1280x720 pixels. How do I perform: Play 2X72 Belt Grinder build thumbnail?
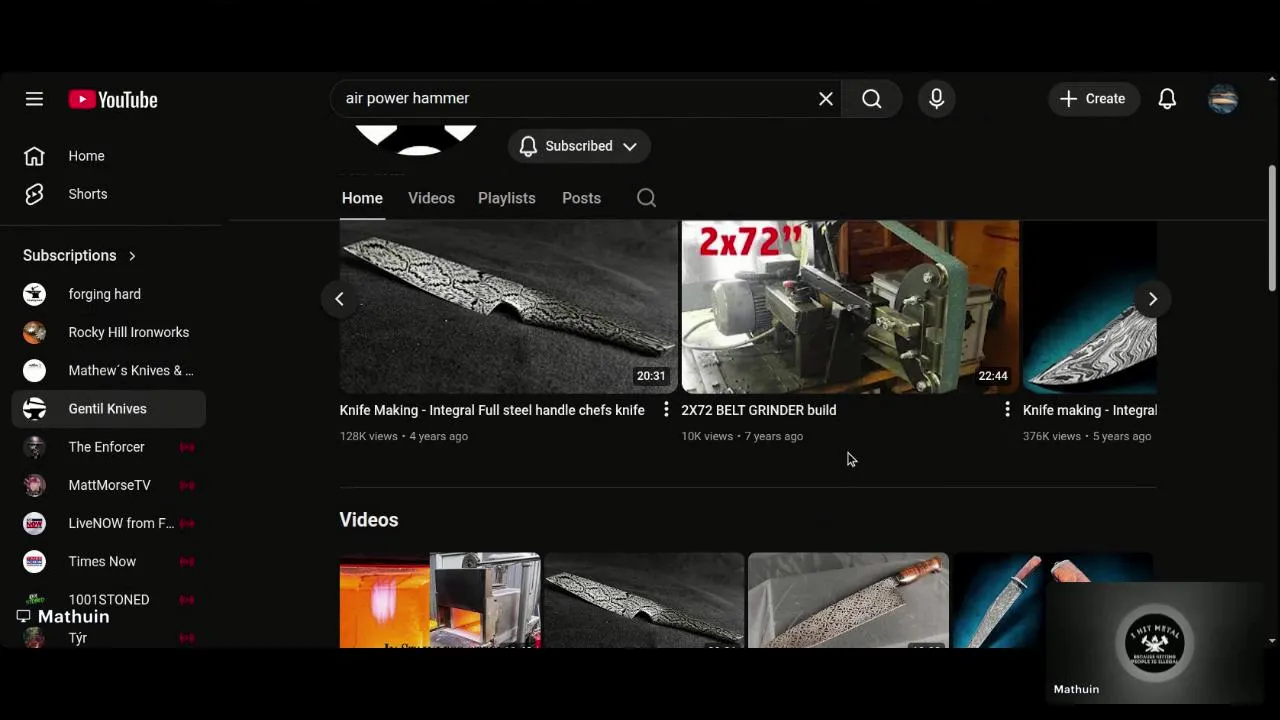[x=850, y=307]
